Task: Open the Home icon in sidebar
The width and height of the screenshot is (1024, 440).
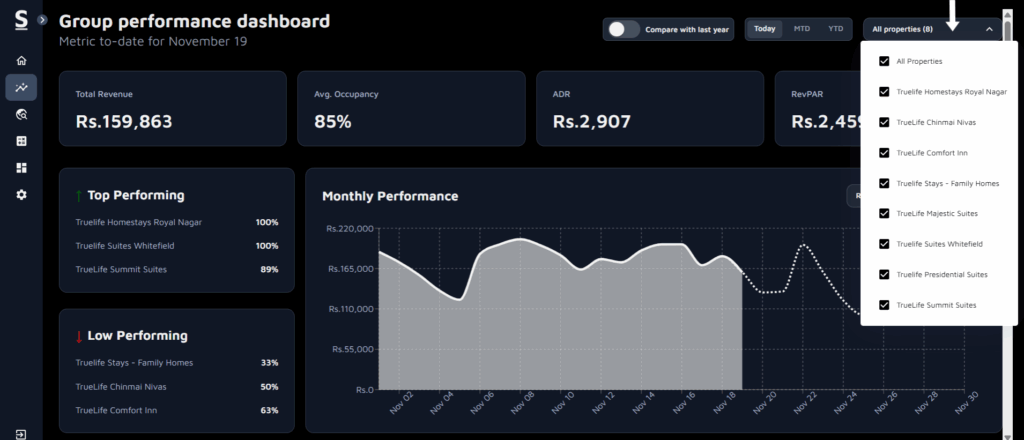Action: click(21, 61)
